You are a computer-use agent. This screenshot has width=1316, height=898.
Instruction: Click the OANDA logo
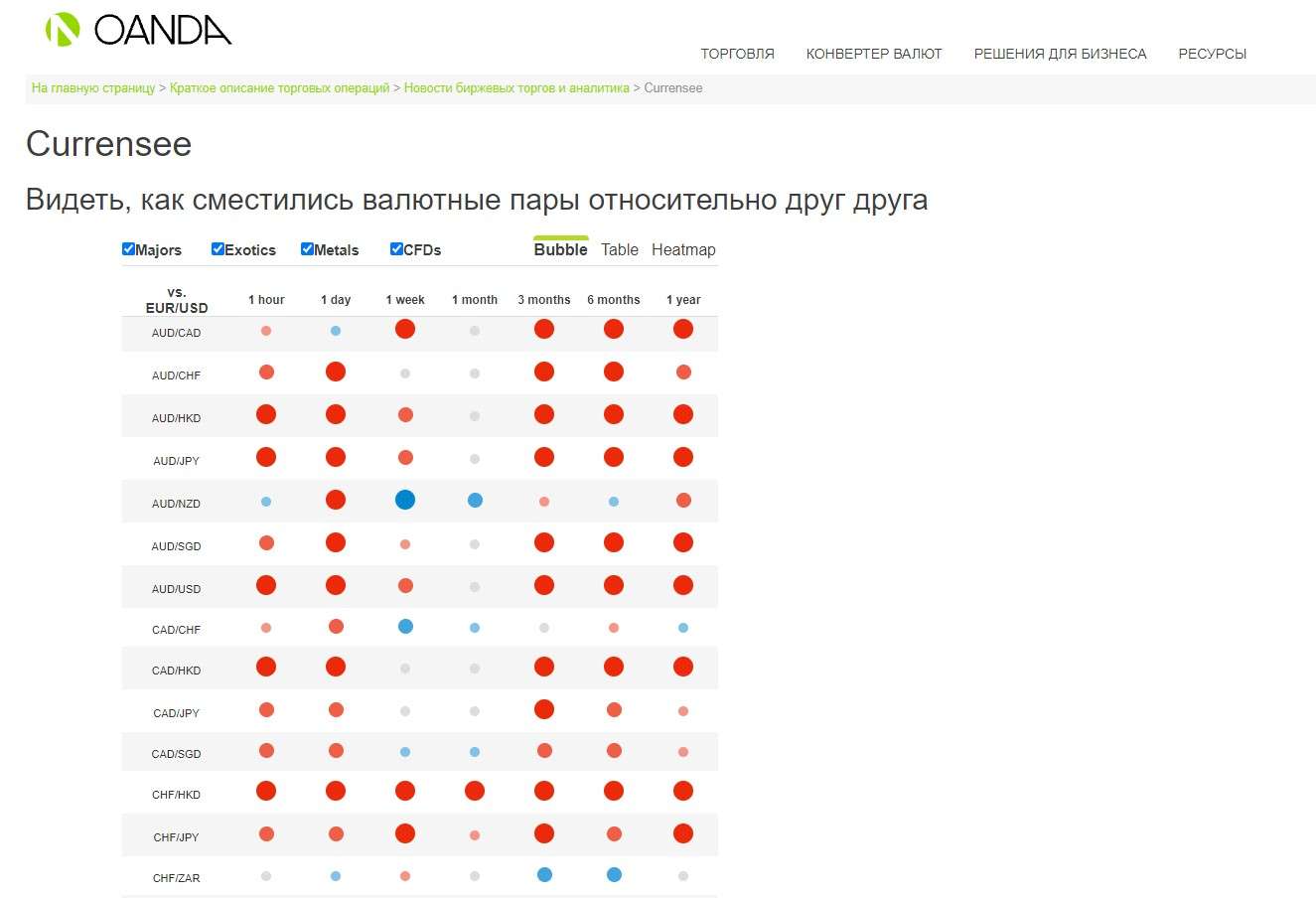coord(138,30)
